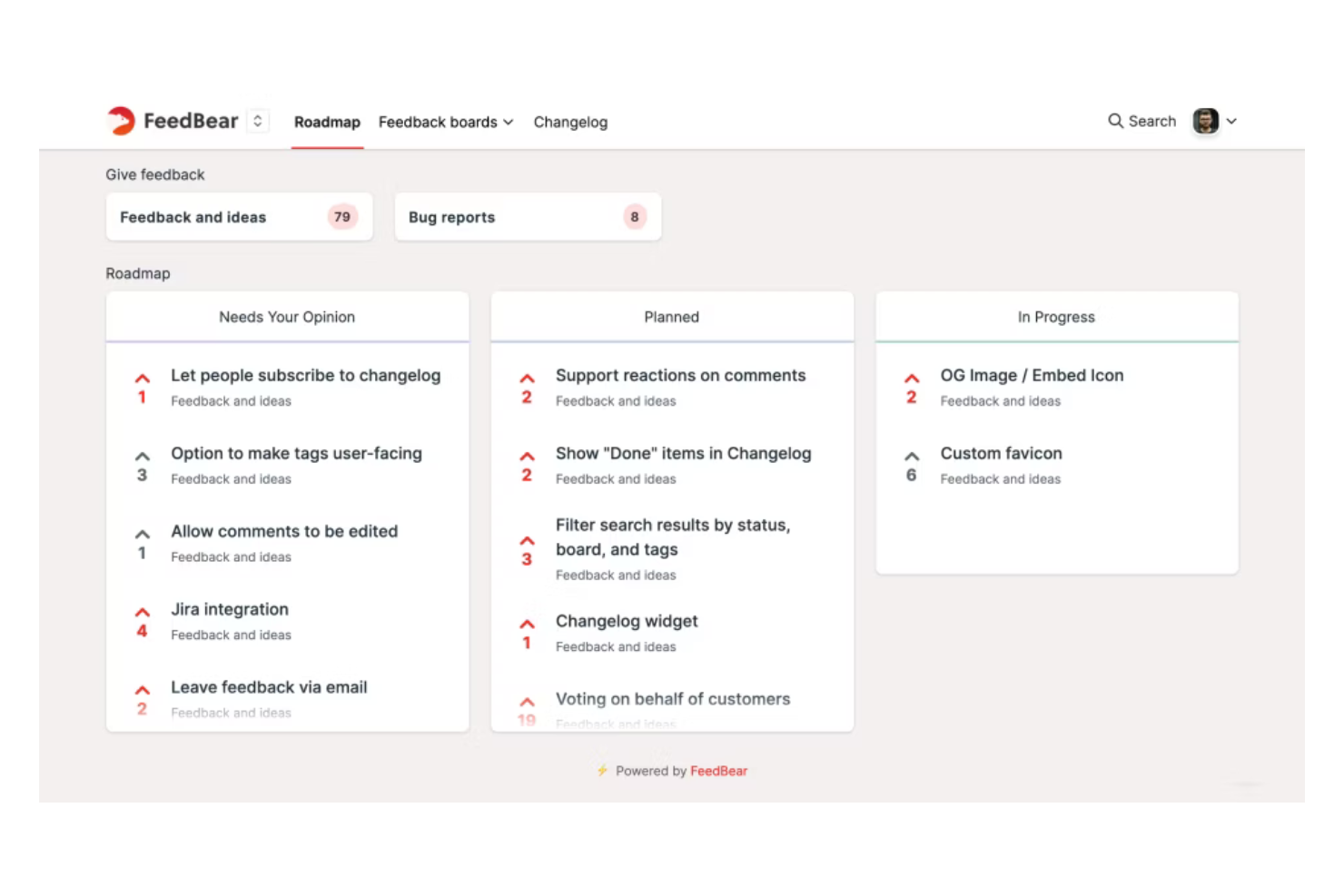Expand the account menu chevron

coord(1231,121)
